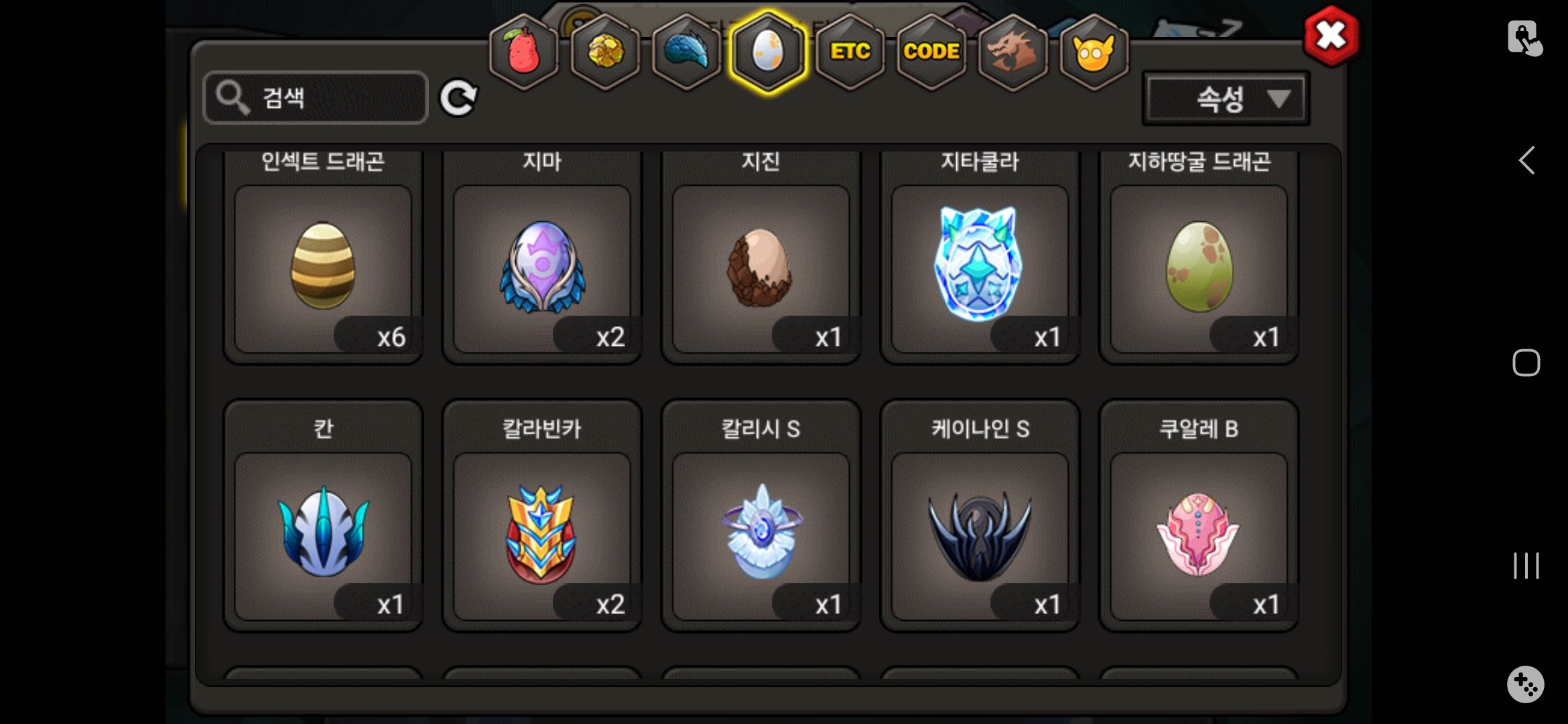This screenshot has height=724, width=1568.
Task: Tap the Android back arrow
Action: 1526,160
